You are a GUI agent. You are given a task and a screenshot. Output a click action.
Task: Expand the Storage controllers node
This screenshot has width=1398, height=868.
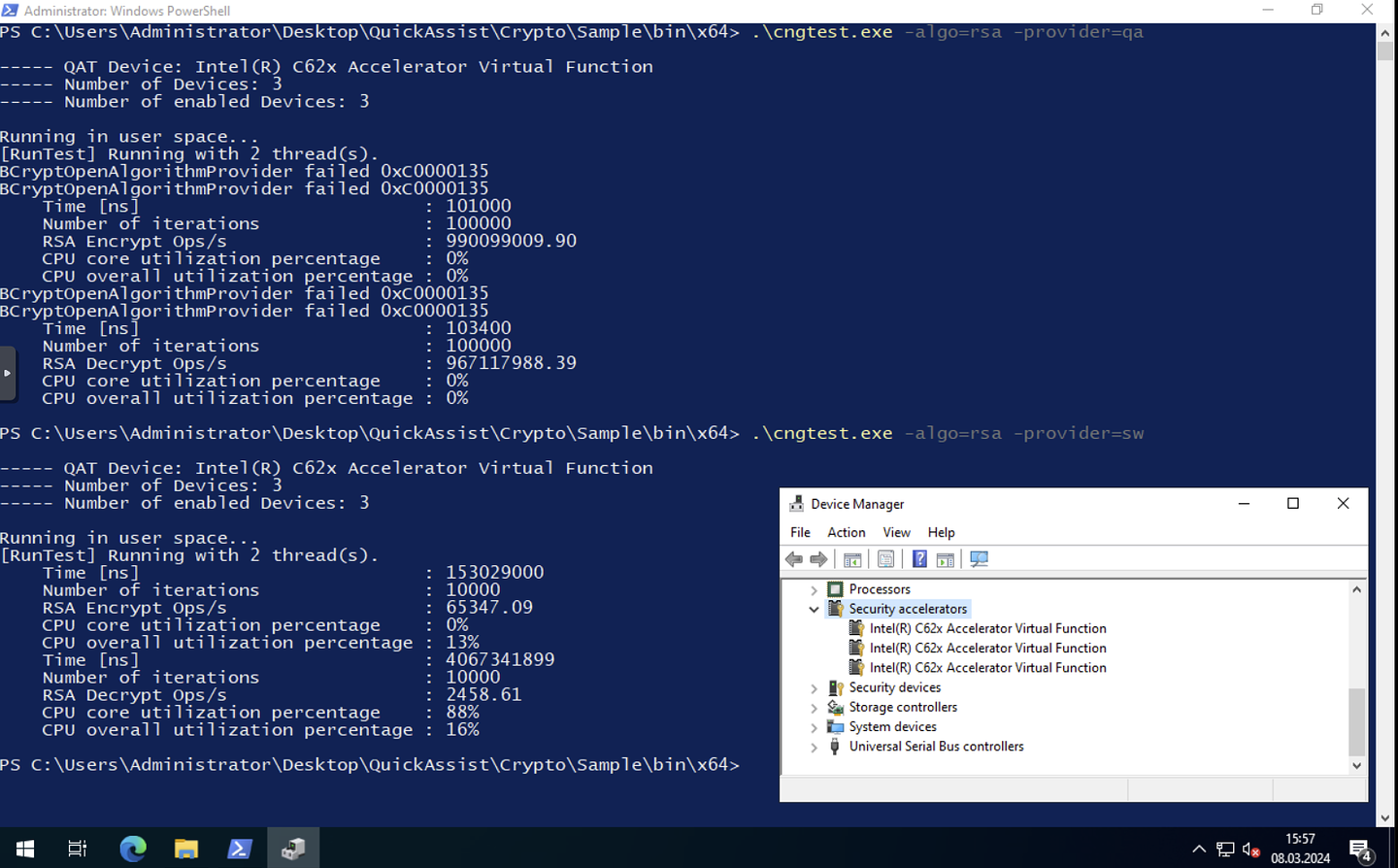(814, 707)
